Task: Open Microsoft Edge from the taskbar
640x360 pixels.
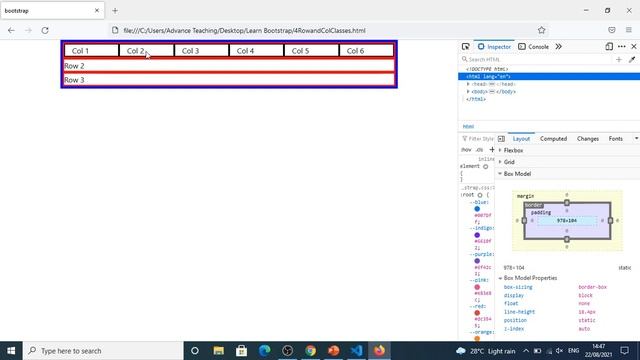Action: click(x=264, y=351)
